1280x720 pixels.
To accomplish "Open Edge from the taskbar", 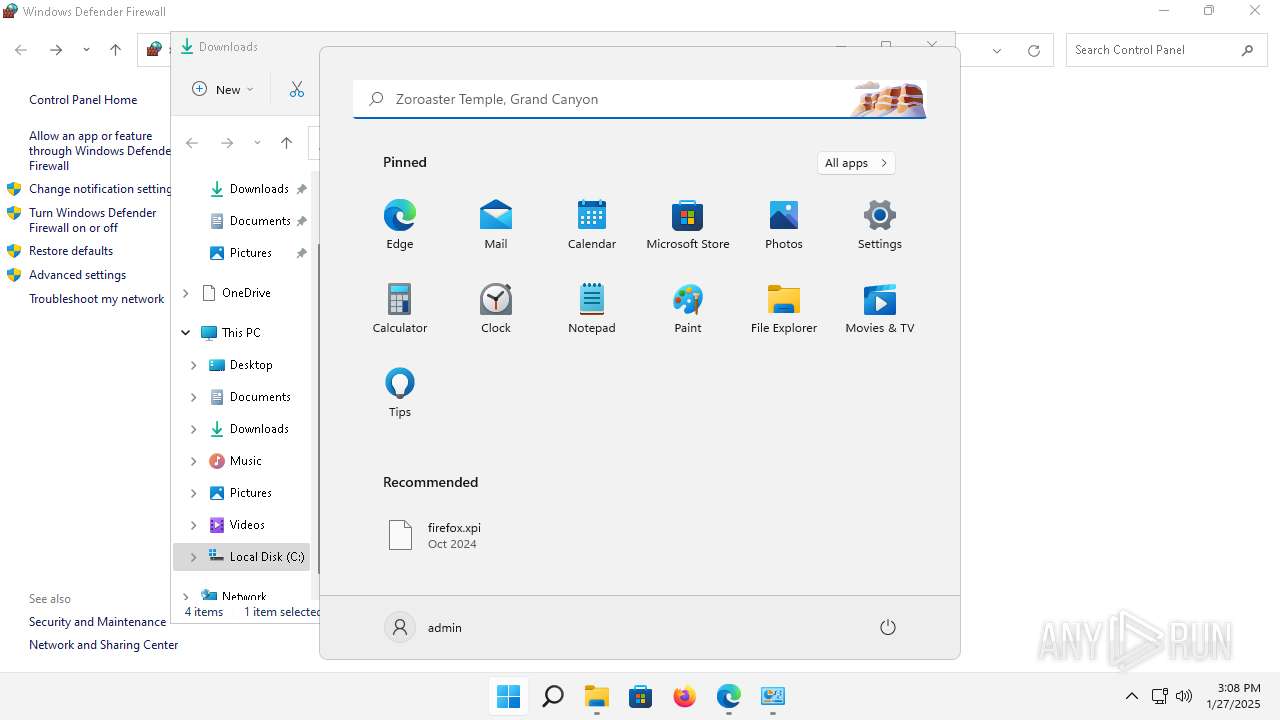I will coord(728,696).
